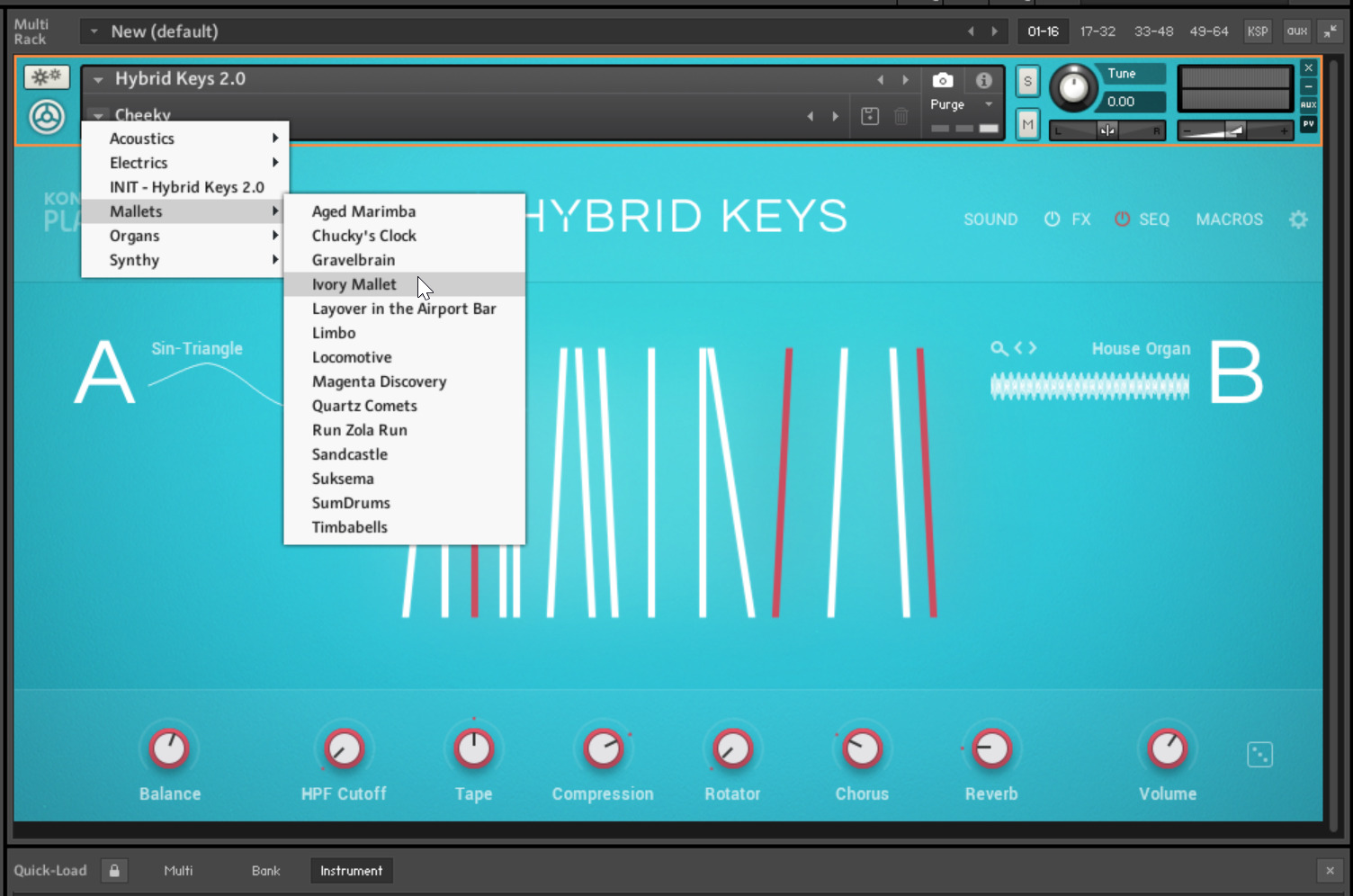The width and height of the screenshot is (1353, 896).
Task: Open the instrument info icon
Action: [983, 80]
